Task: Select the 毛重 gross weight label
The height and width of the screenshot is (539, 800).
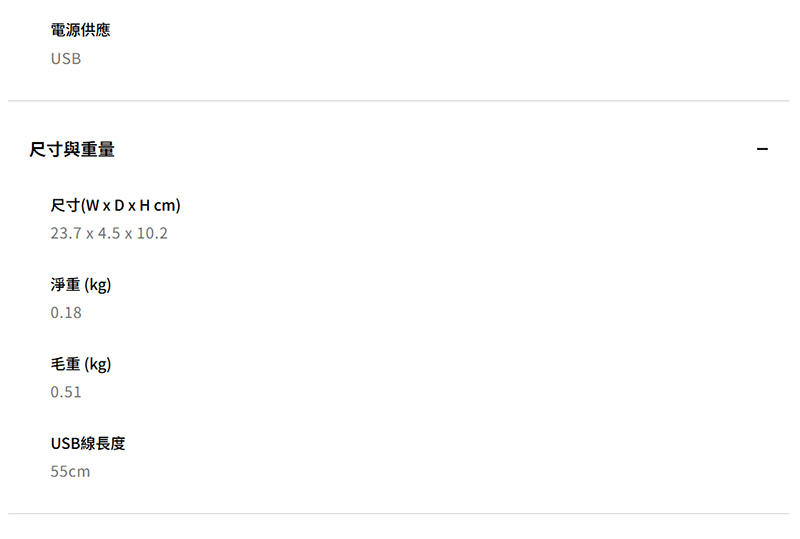Action: (65, 364)
